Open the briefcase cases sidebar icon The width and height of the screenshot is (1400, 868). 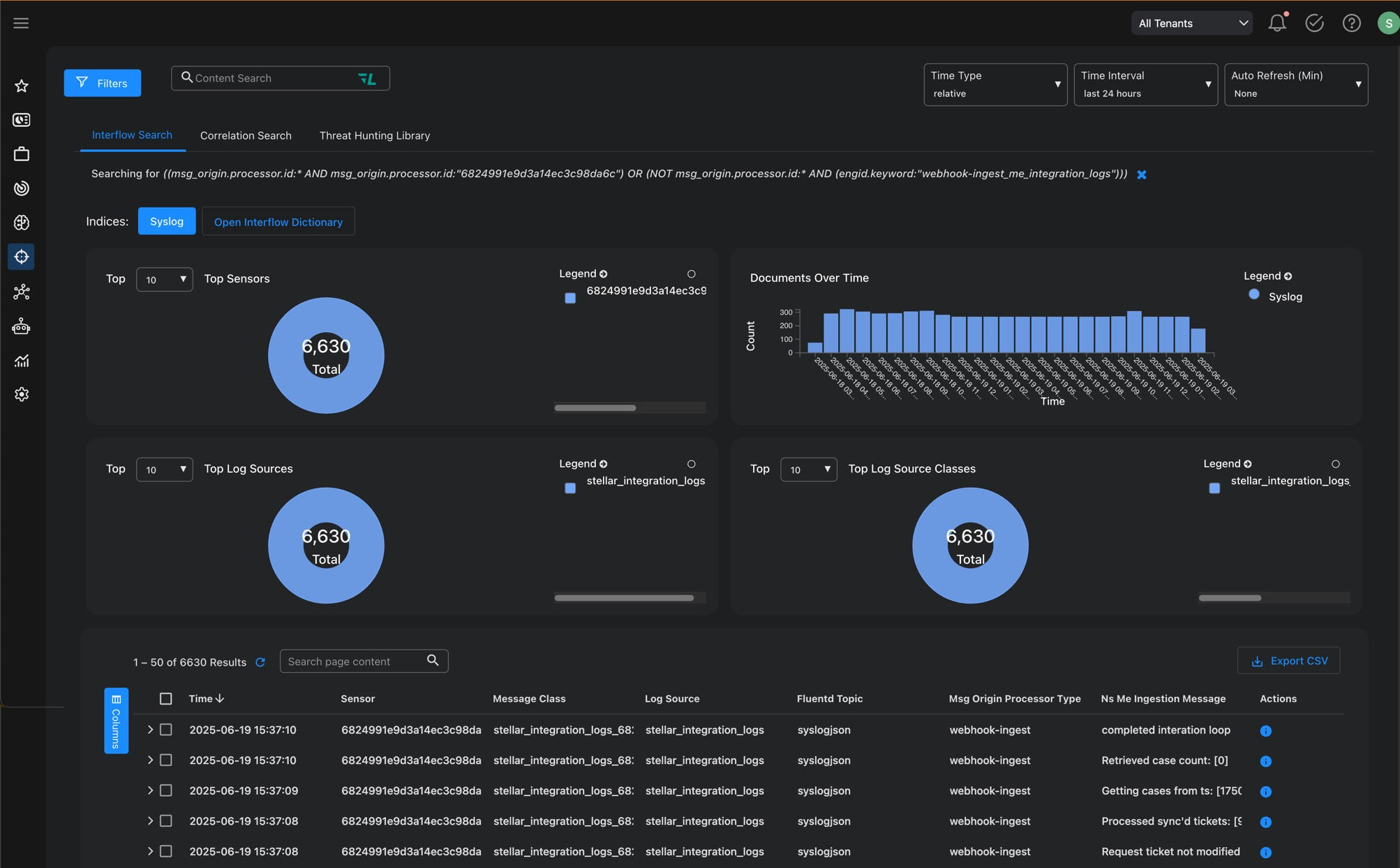pyautogui.click(x=22, y=154)
